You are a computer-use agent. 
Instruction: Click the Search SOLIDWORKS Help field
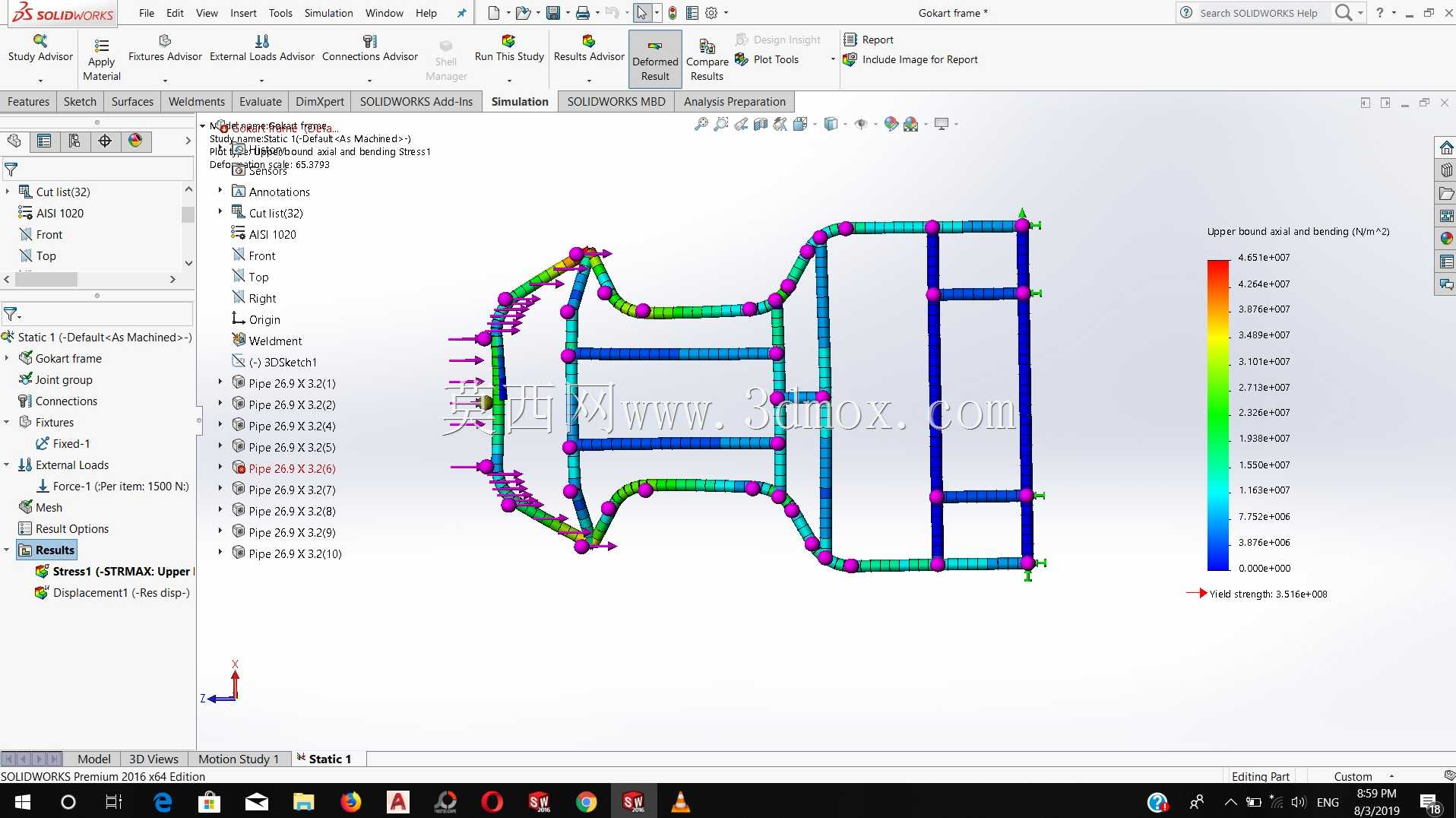coord(1259,13)
